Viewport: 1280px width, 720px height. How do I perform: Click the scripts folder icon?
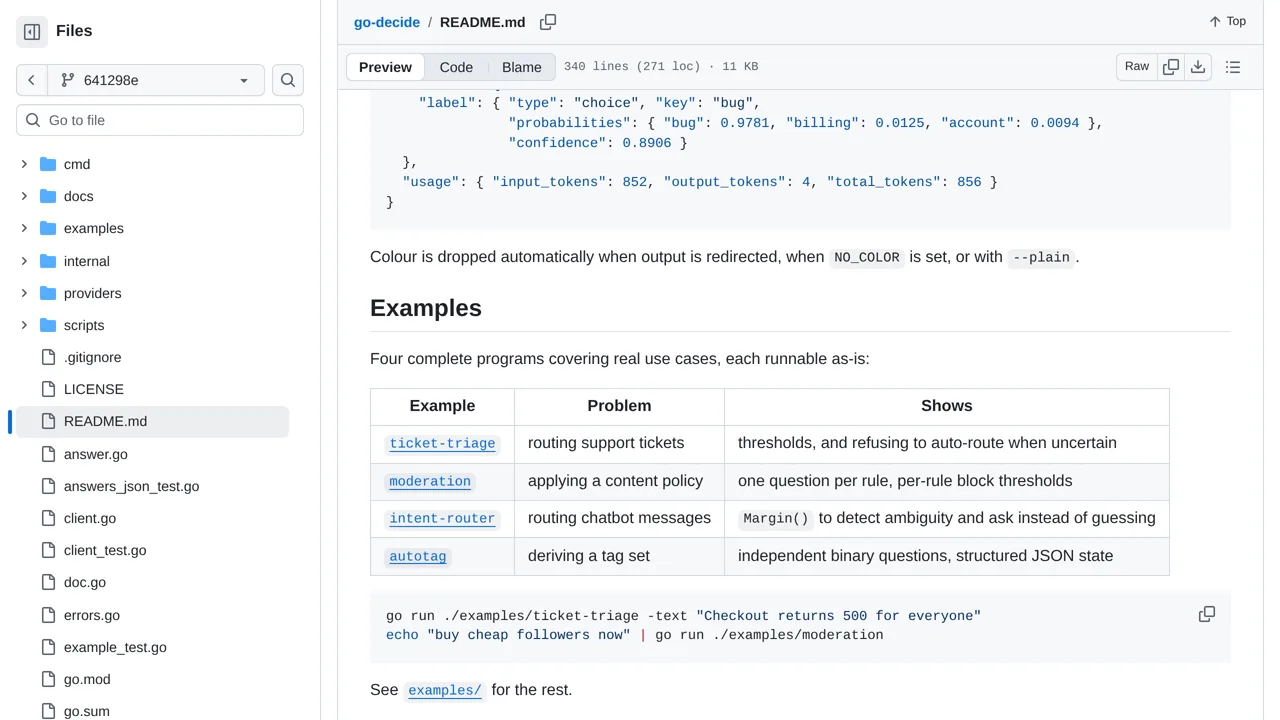(48, 325)
